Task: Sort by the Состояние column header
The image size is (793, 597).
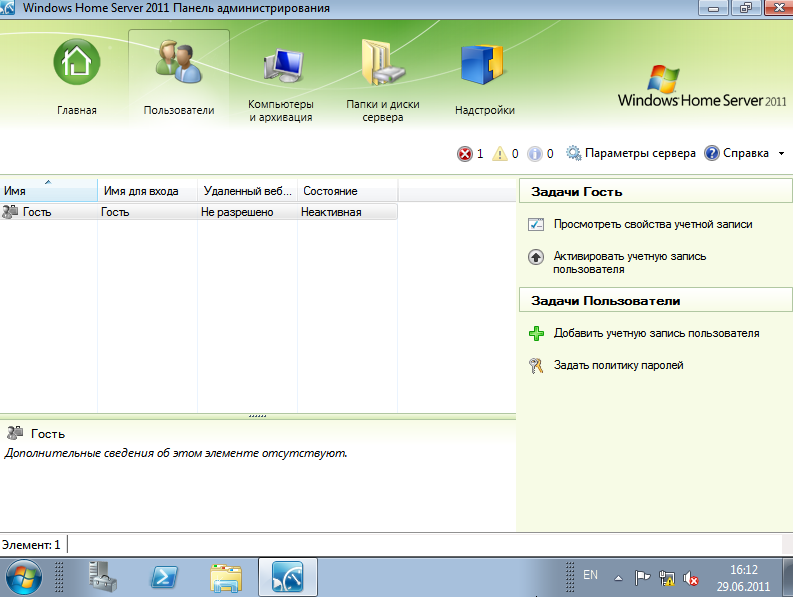Action: point(347,190)
